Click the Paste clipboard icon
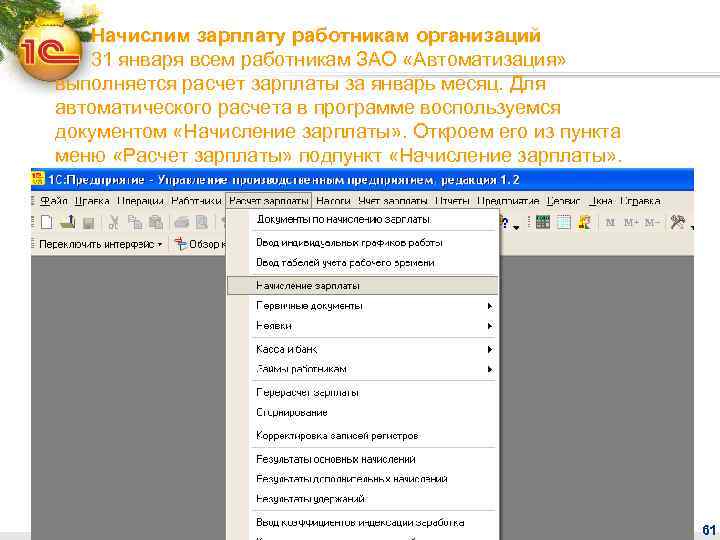The width and height of the screenshot is (720, 540). [x=156, y=223]
